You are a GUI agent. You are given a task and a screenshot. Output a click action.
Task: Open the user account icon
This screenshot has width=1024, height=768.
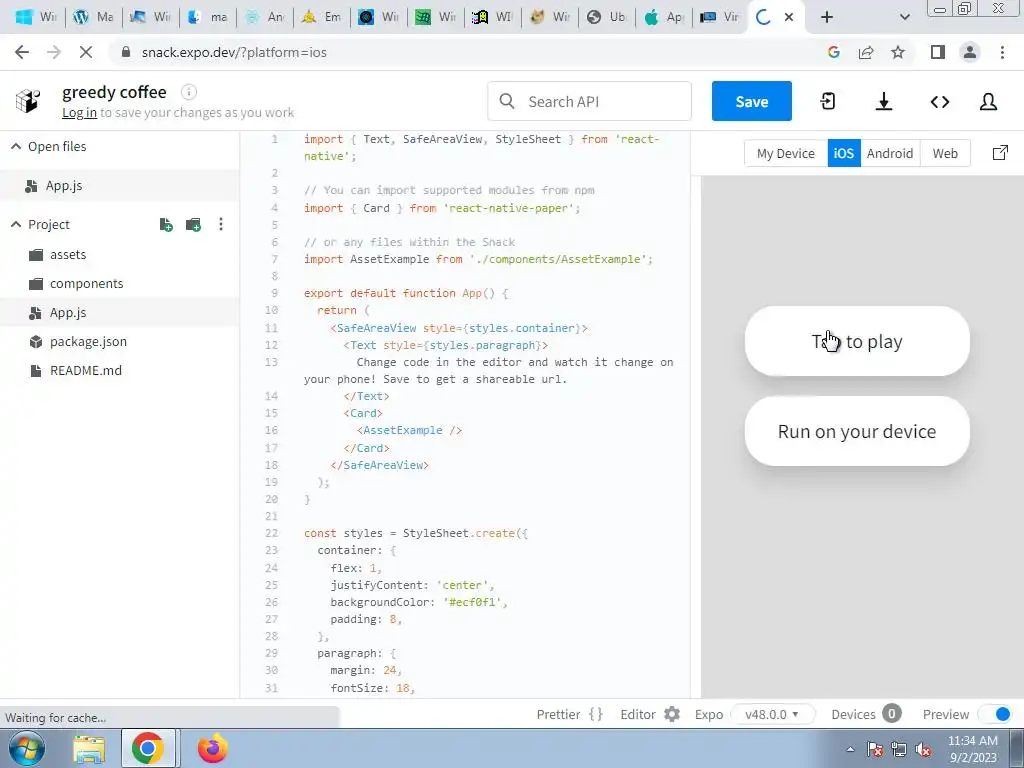tap(989, 101)
